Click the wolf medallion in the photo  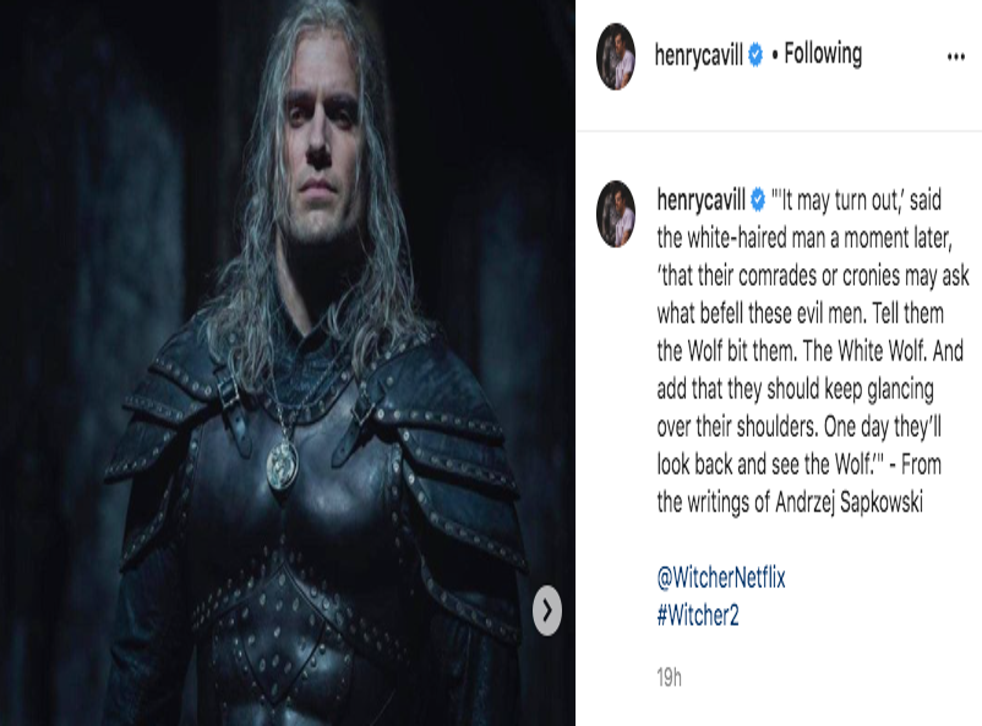[x=282, y=464]
